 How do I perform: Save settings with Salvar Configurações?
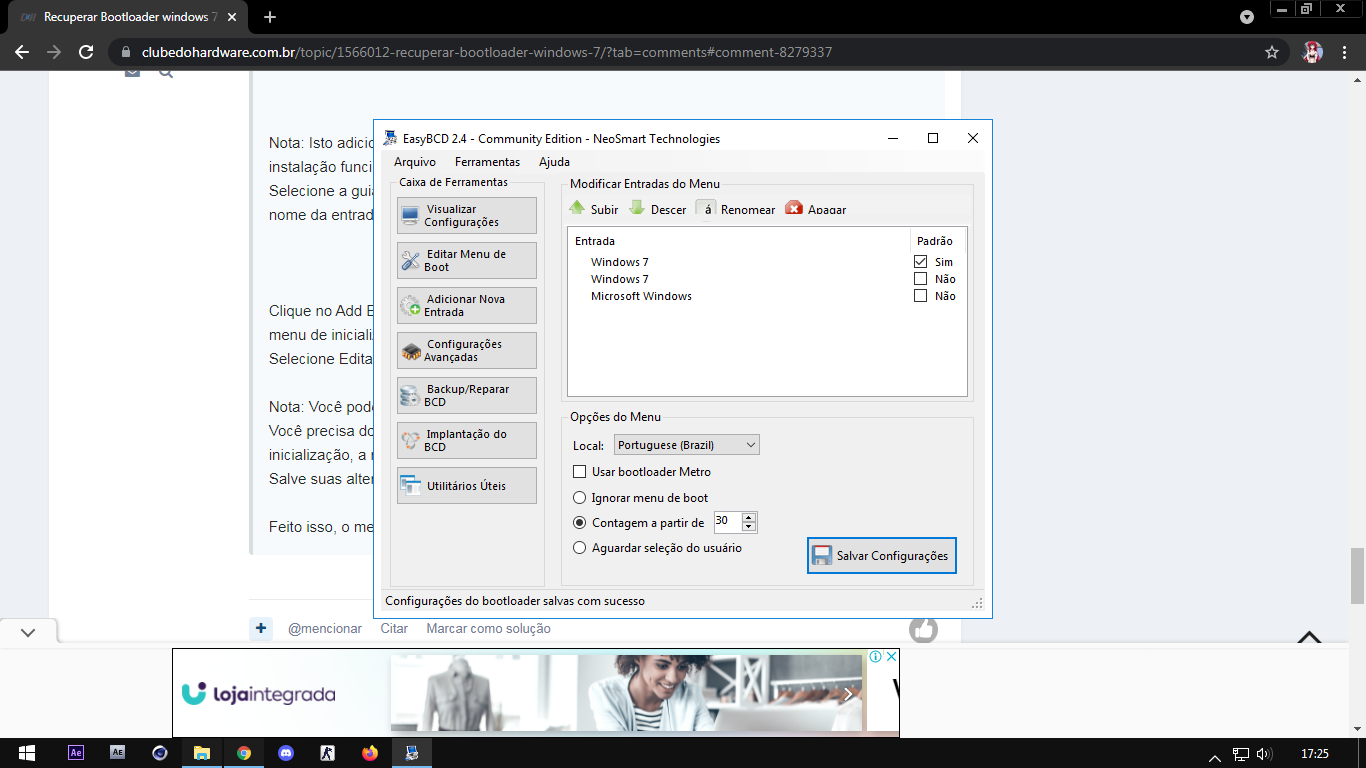pos(881,556)
